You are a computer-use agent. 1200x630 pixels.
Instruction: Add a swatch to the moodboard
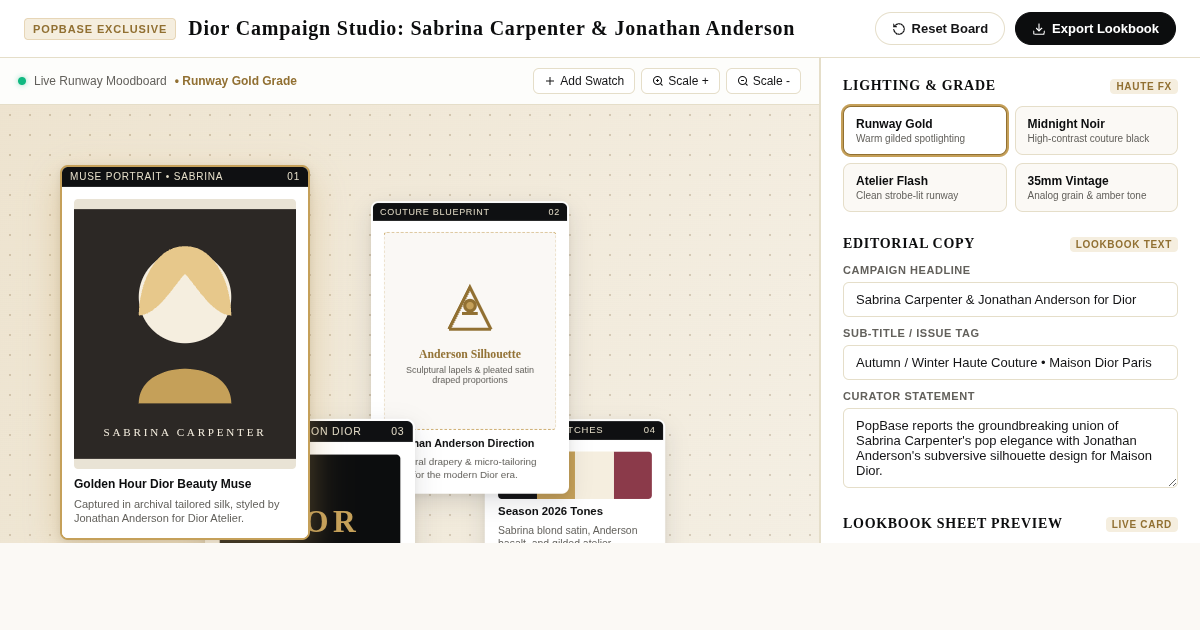(584, 81)
